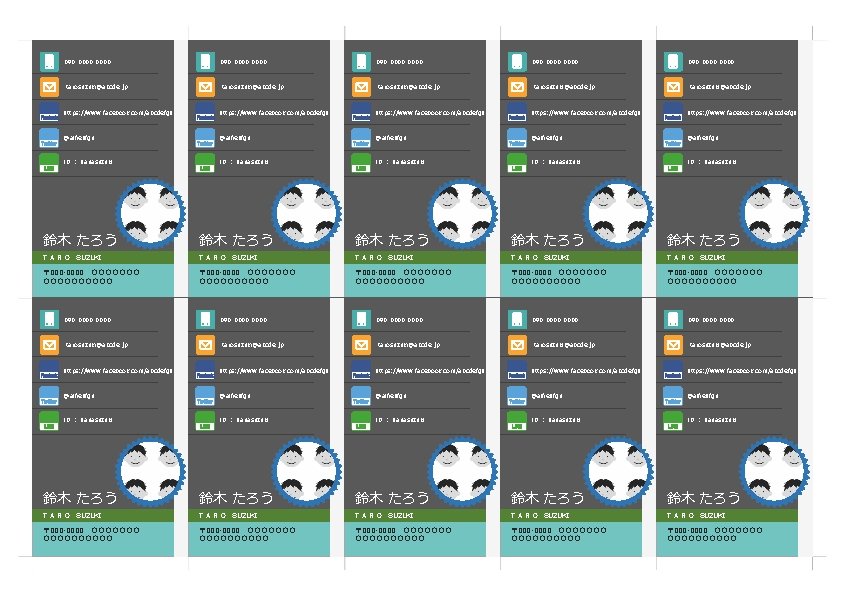
Task: Click the Facebook icon on third bottom-row card
Action: pos(361,371)
